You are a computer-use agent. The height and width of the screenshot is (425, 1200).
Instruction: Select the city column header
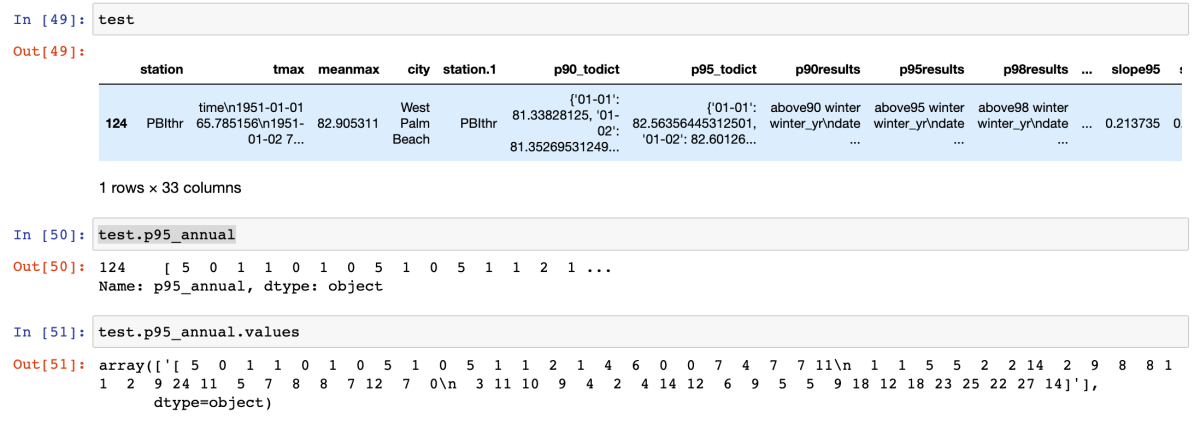coord(418,70)
